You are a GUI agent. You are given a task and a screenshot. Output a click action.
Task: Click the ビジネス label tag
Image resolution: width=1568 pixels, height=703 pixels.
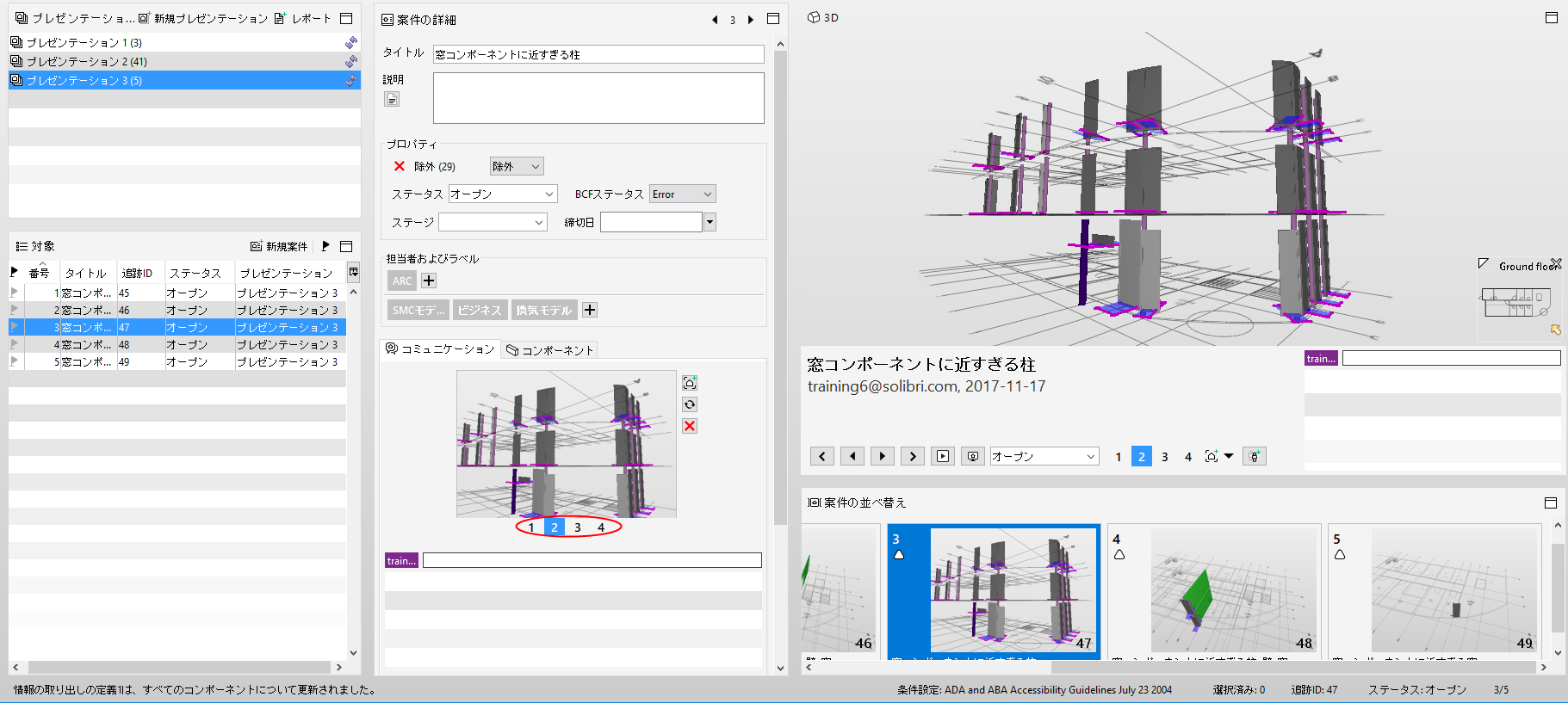coord(480,310)
